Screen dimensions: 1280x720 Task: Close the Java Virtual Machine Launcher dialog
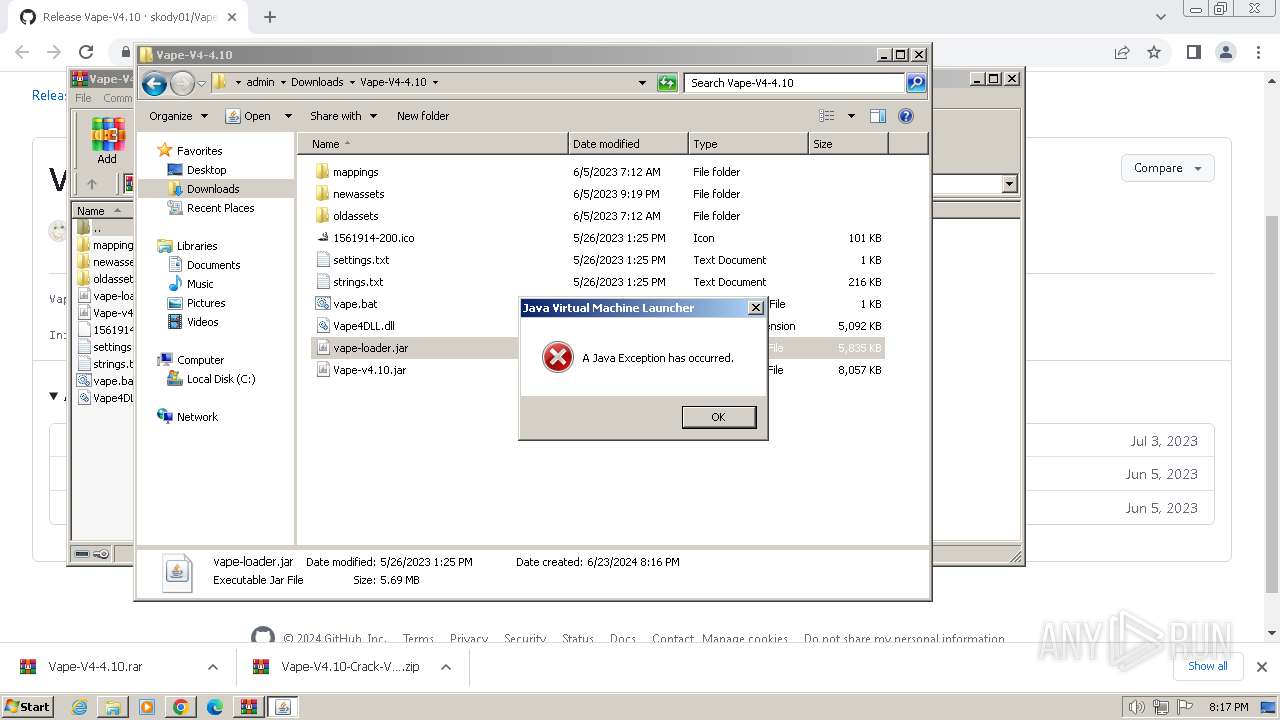click(756, 308)
